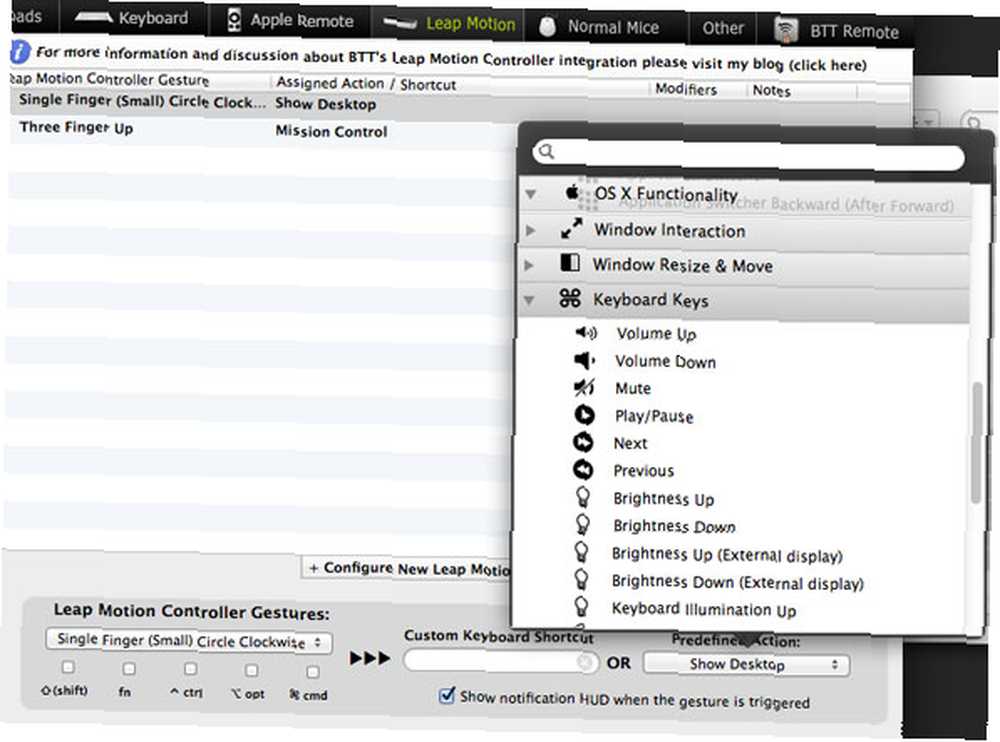Click the Mission Control assigned action cell
Screen dimensions: 1000x742
331,131
